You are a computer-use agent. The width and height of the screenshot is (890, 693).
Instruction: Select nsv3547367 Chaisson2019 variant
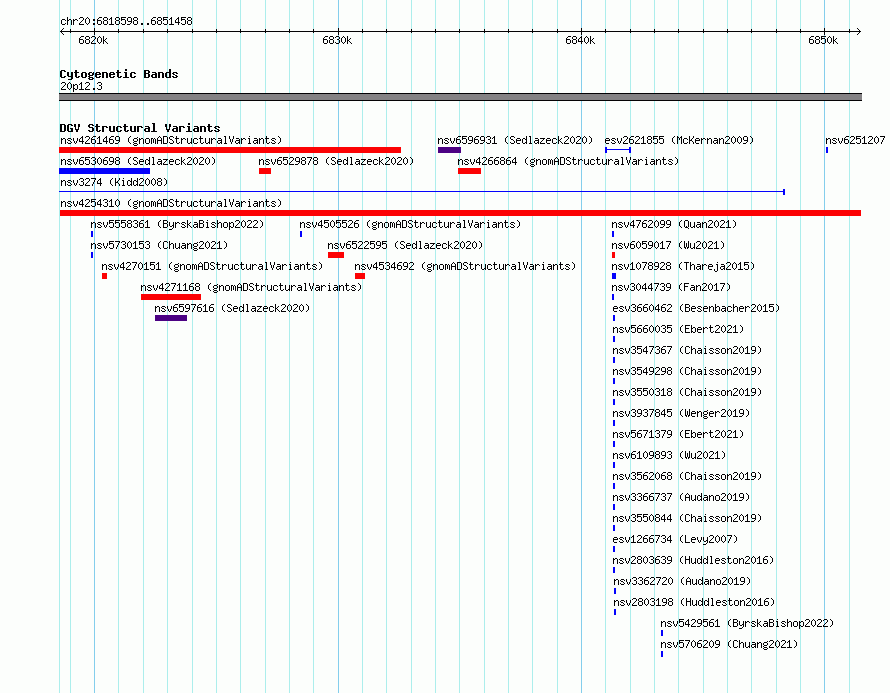(x=687, y=350)
